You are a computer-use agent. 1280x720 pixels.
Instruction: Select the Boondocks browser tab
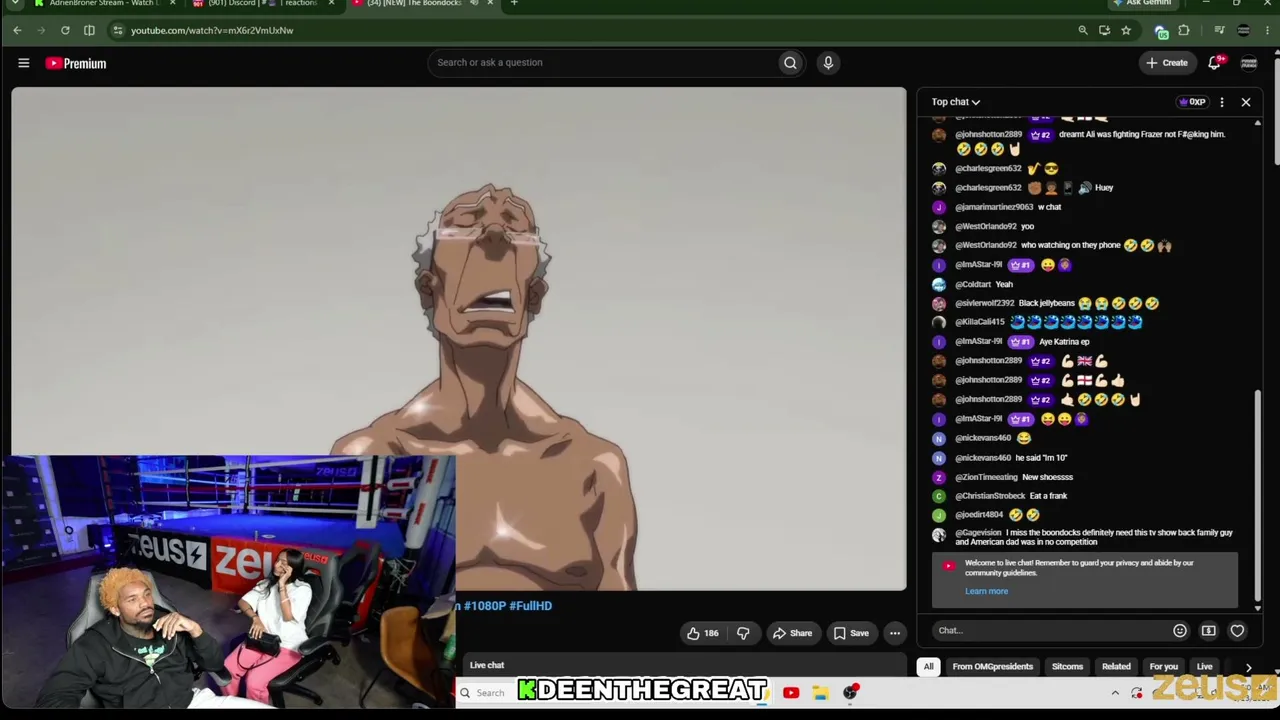tap(420, 3)
